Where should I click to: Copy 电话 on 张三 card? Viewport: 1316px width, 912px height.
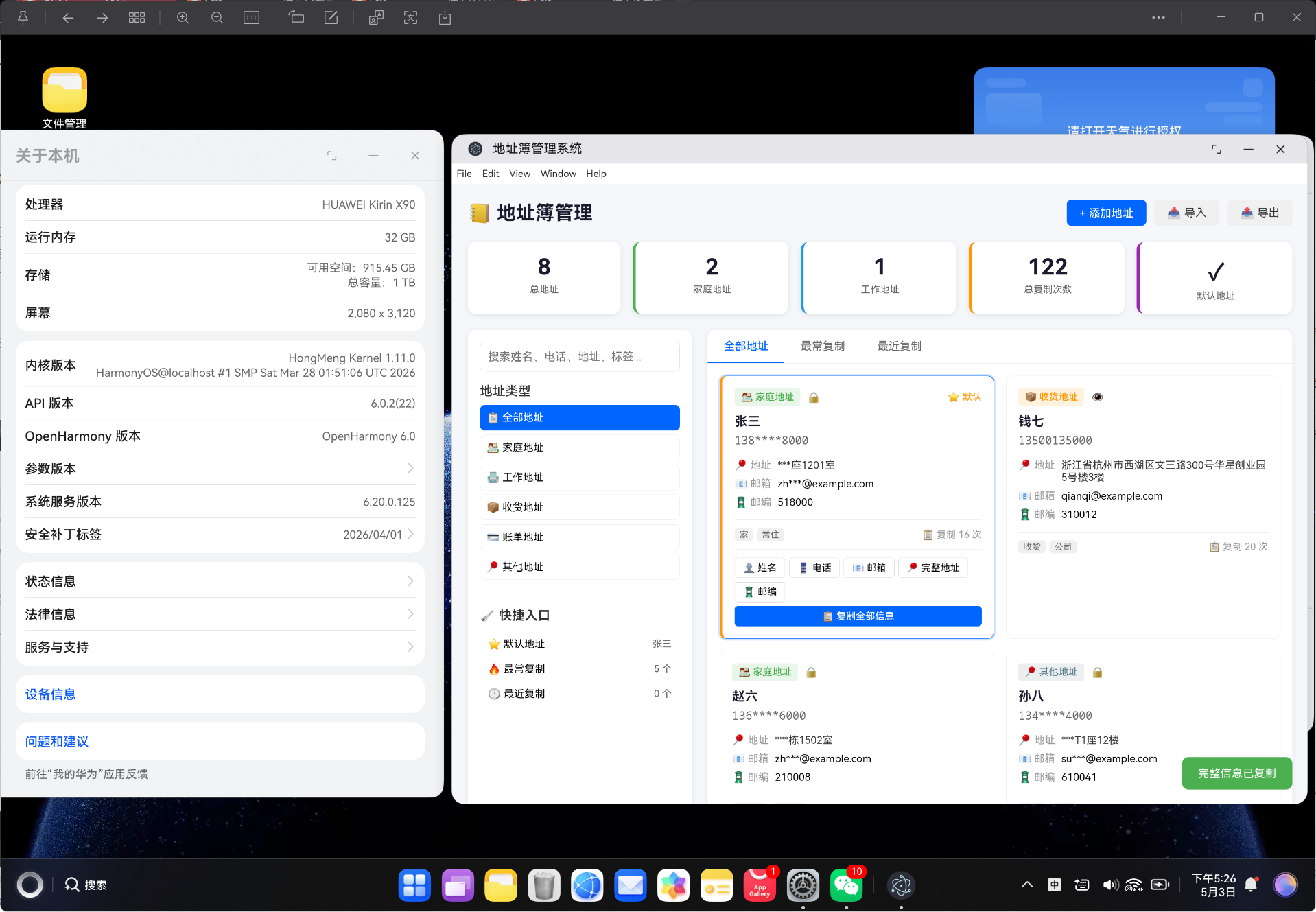[814, 568]
